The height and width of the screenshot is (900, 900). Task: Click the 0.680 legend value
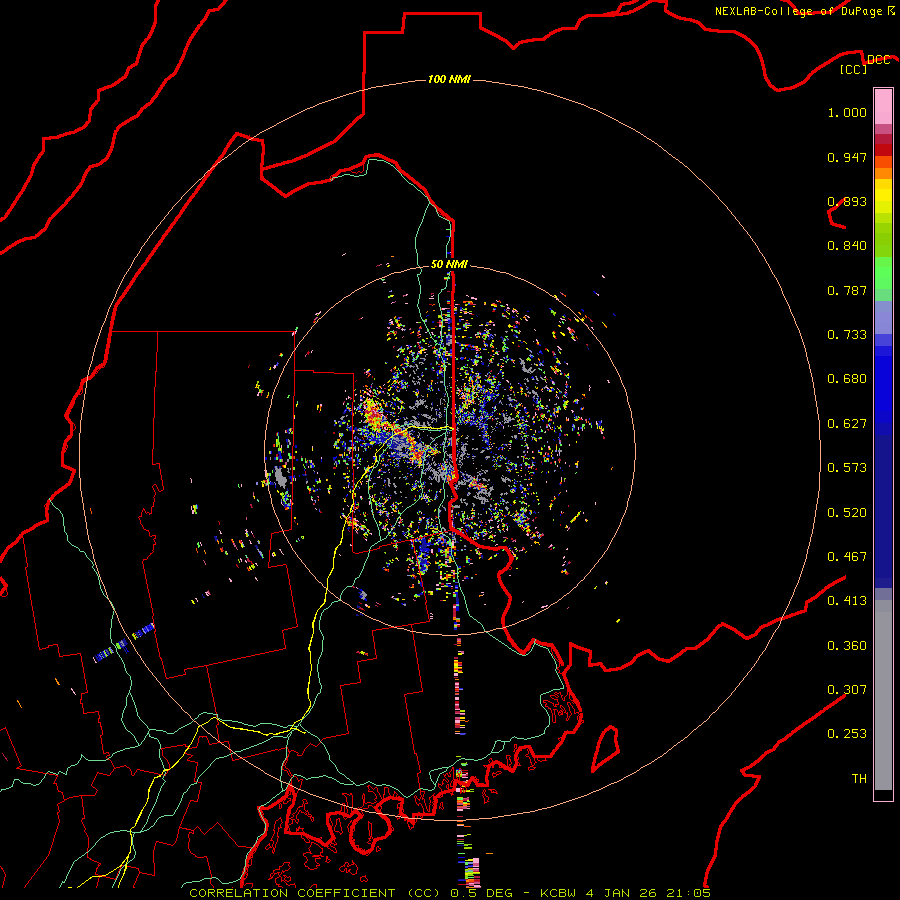click(x=847, y=379)
